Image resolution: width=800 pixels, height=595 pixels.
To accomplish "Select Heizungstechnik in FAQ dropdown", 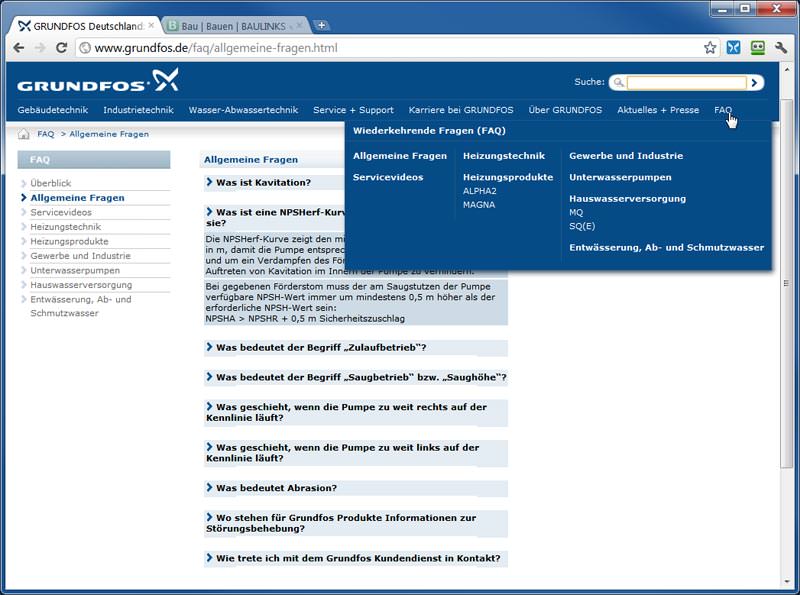I will click(x=504, y=156).
